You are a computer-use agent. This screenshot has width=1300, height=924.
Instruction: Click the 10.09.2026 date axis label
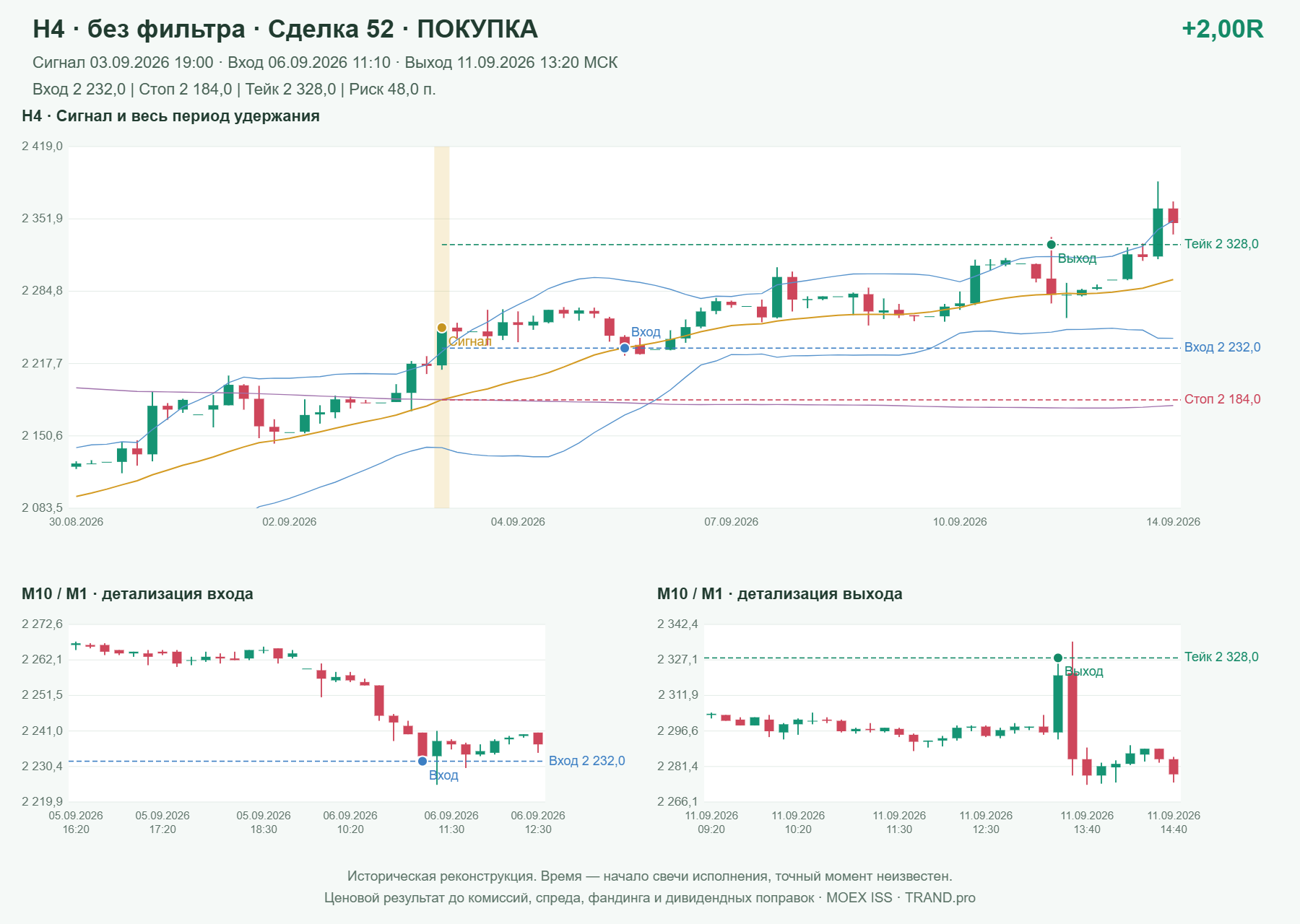point(960,522)
